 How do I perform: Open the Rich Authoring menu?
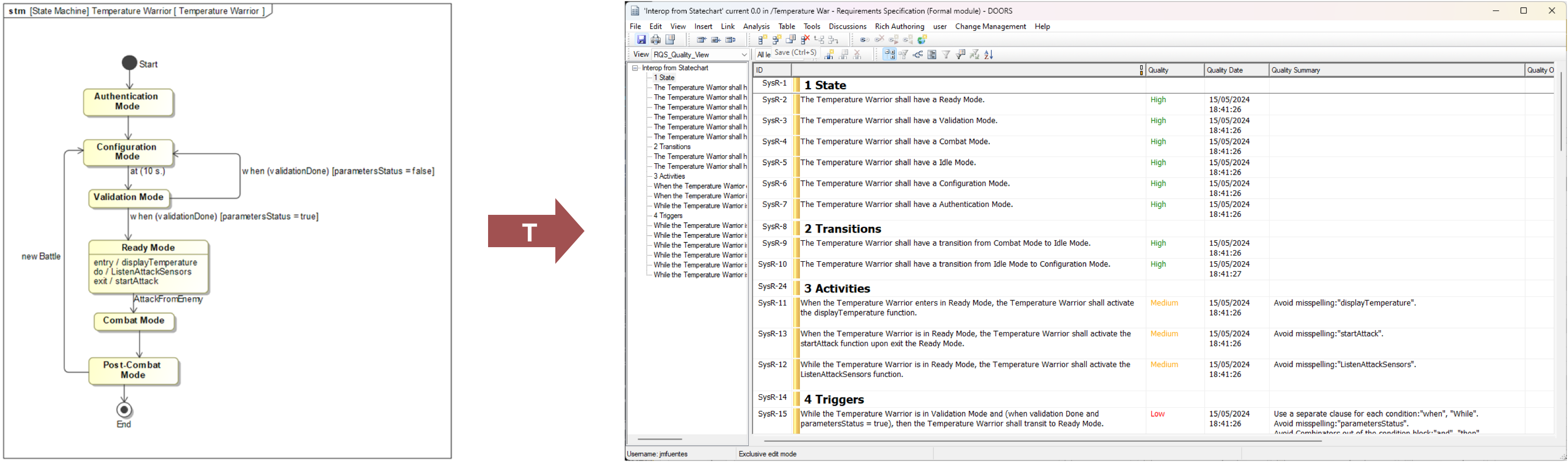899,27
